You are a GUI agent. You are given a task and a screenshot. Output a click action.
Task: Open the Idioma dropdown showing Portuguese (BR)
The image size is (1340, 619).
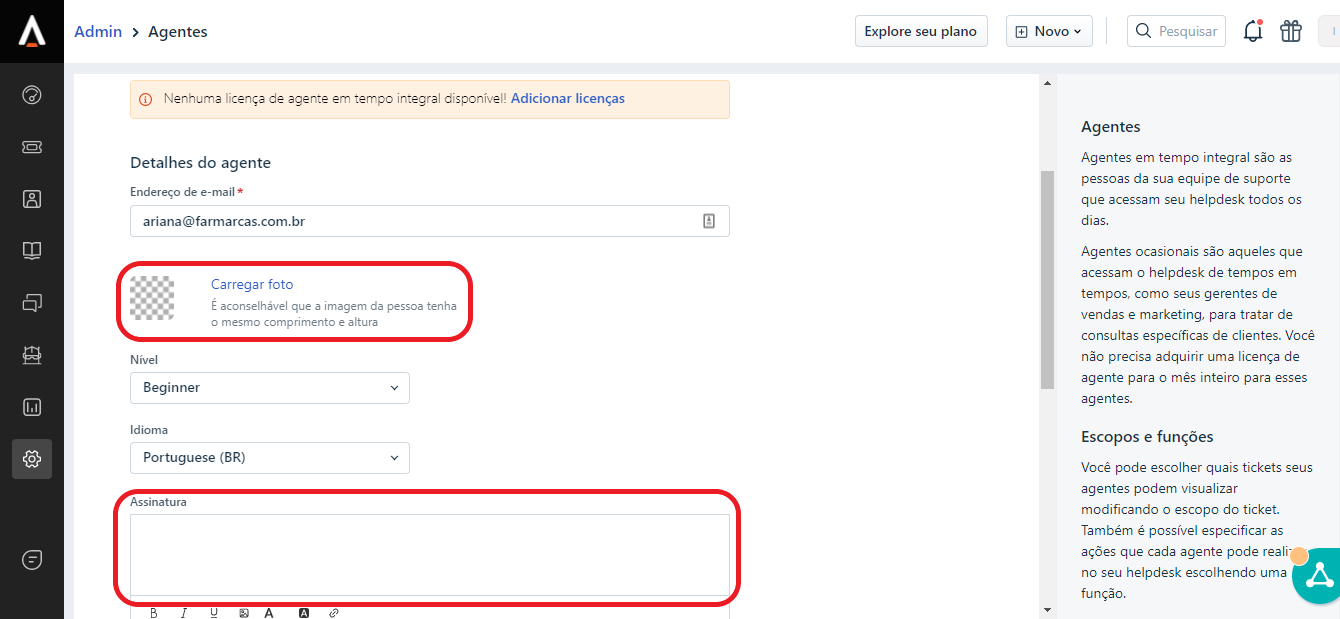coord(270,458)
